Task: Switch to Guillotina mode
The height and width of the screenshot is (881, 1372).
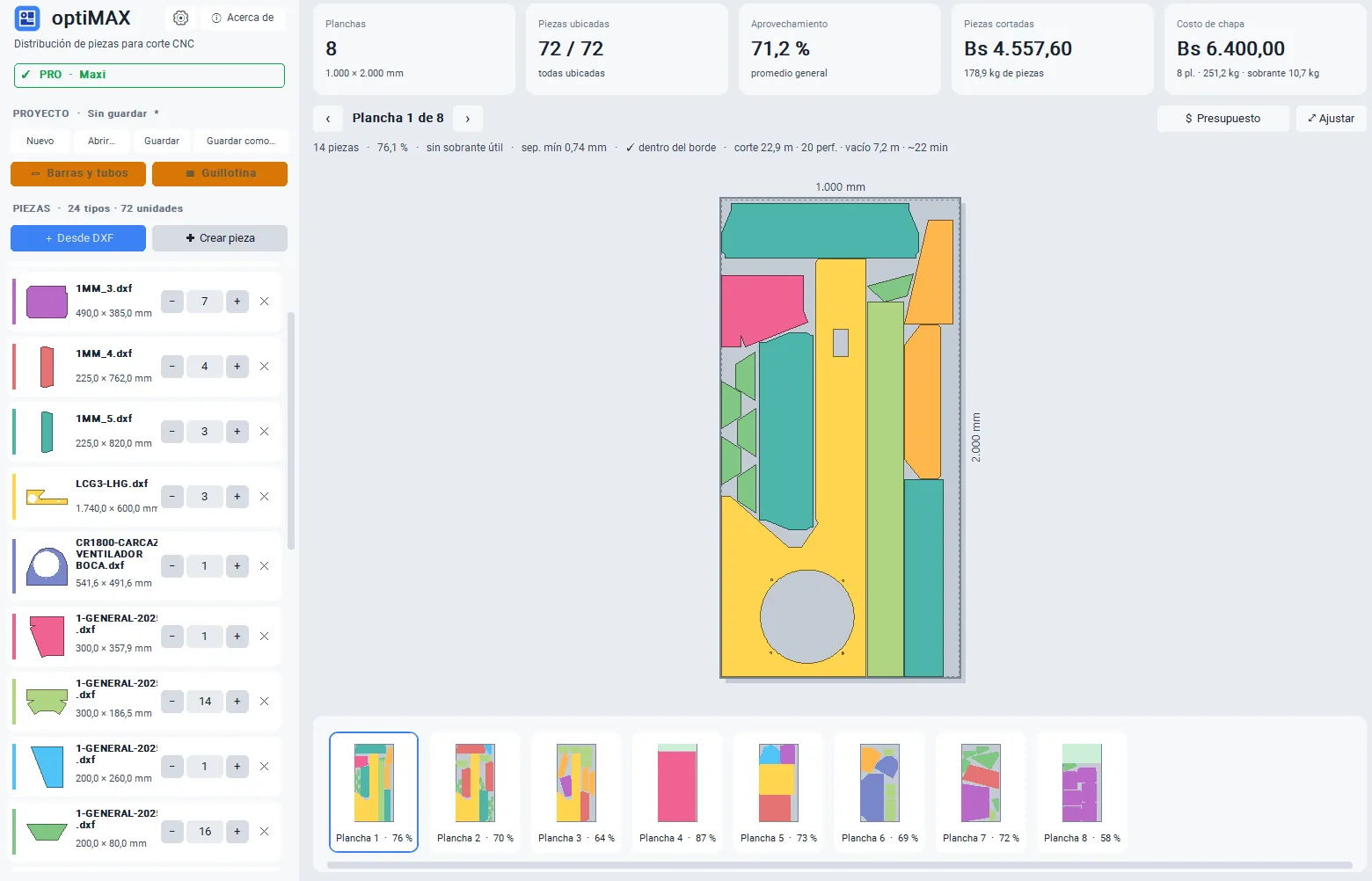Action: 220,174
